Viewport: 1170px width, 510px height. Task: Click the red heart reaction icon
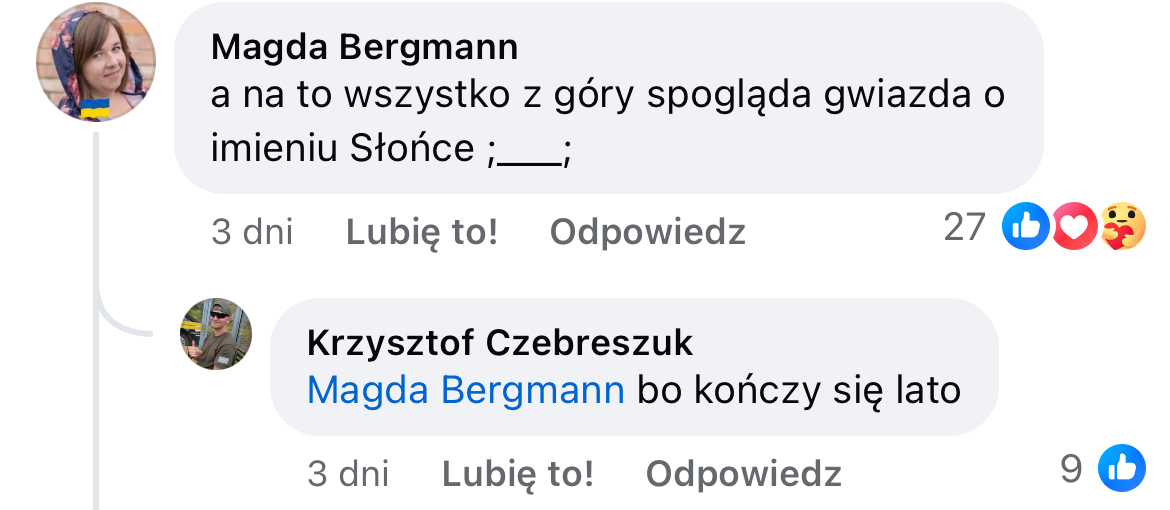[1075, 229]
